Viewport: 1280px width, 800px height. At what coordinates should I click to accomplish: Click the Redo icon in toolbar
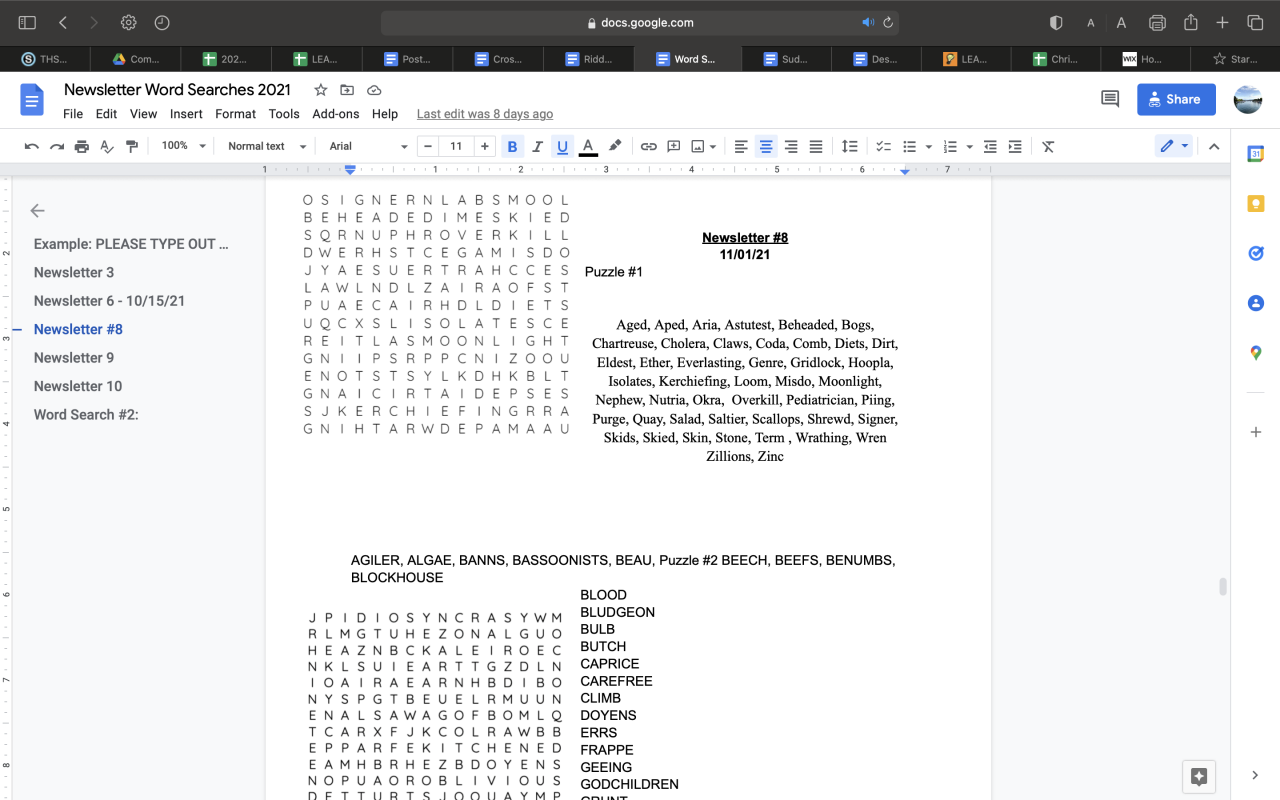pos(57,146)
